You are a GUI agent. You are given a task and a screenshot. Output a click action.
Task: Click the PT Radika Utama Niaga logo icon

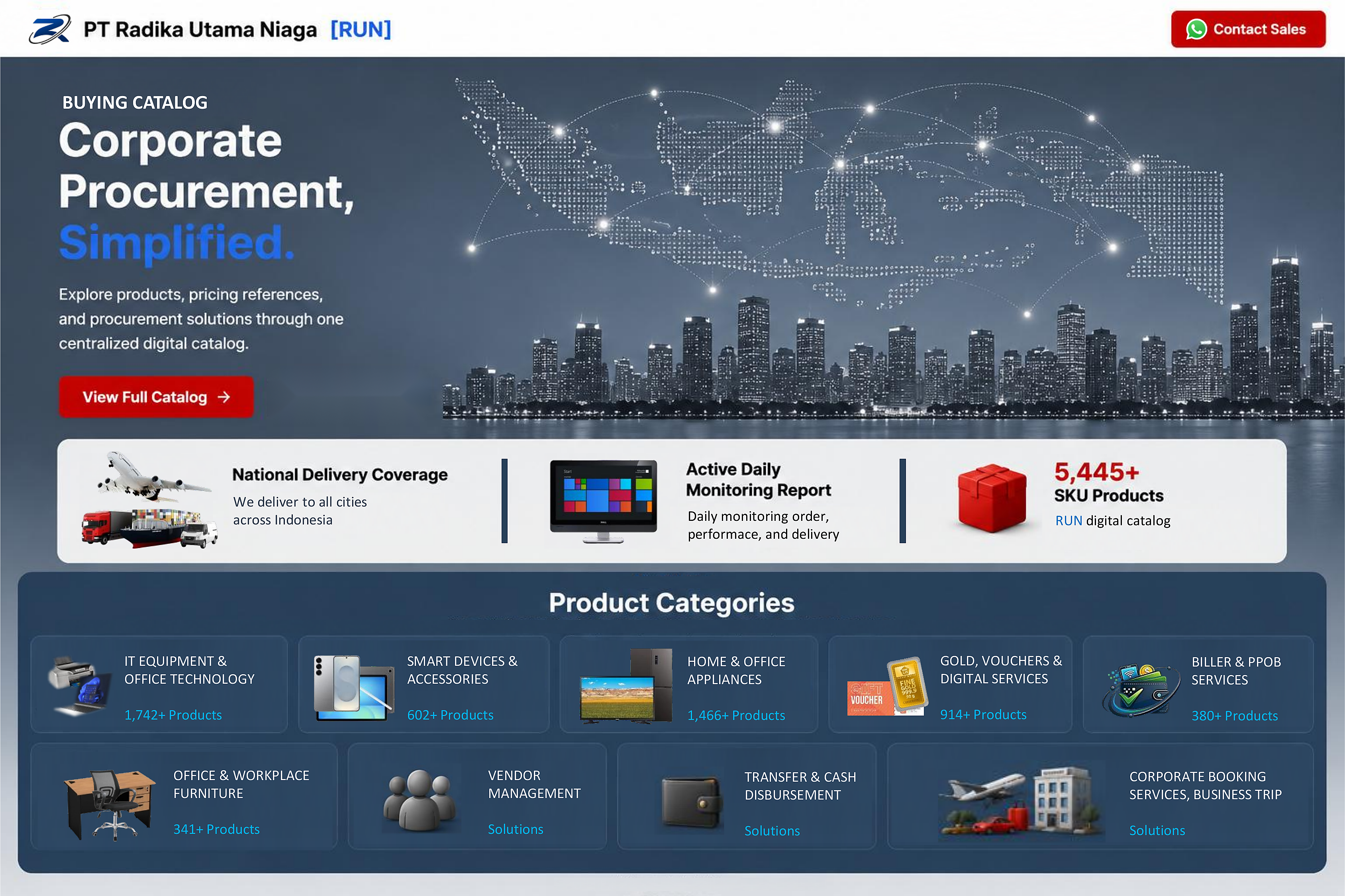coord(50,29)
